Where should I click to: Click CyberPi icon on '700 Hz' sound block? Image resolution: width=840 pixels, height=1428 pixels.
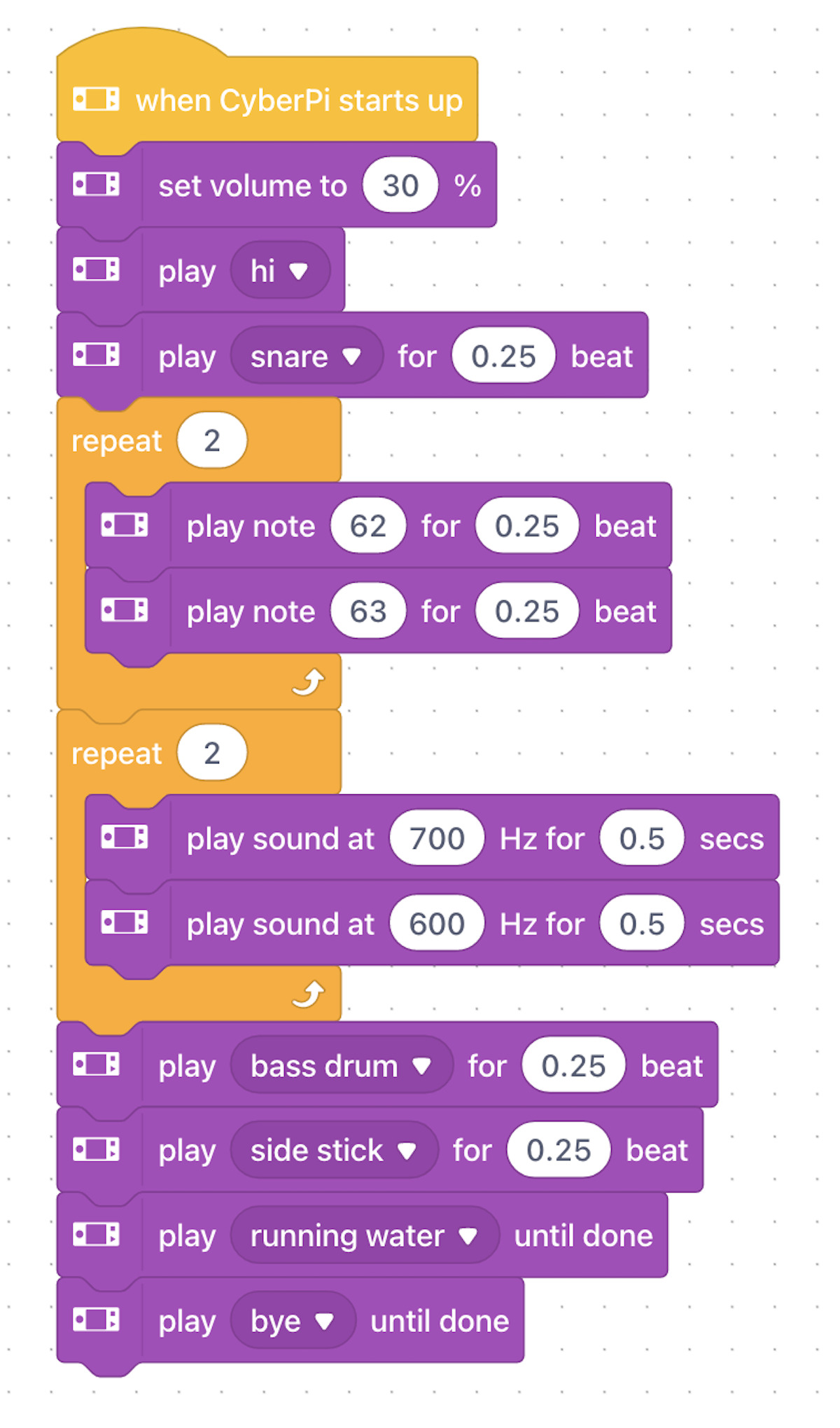coord(124,837)
